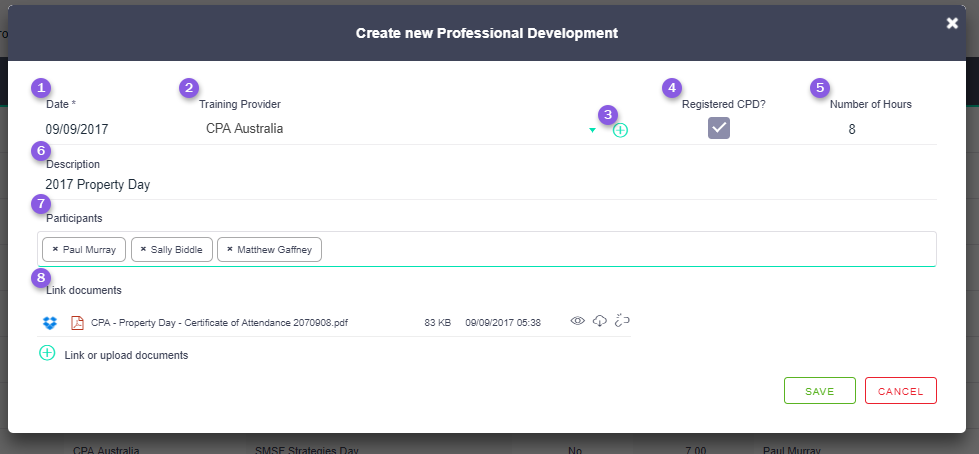Click the Date input field

pos(100,129)
